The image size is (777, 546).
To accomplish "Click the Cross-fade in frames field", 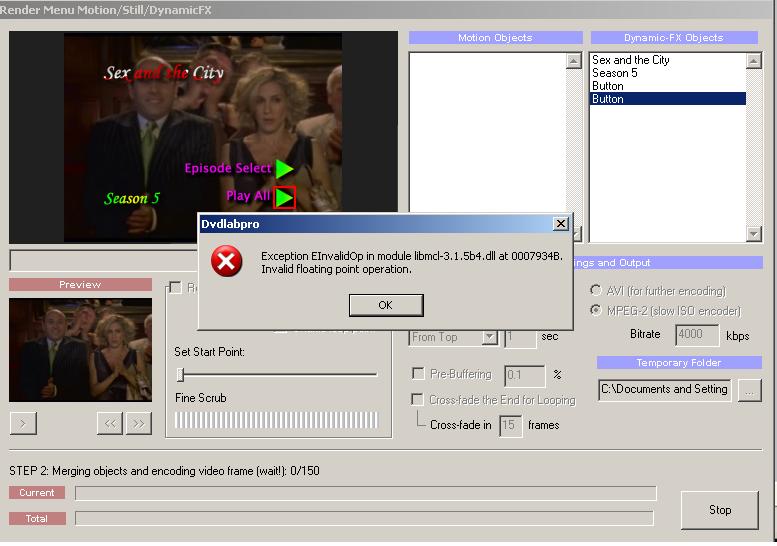I will click(510, 426).
